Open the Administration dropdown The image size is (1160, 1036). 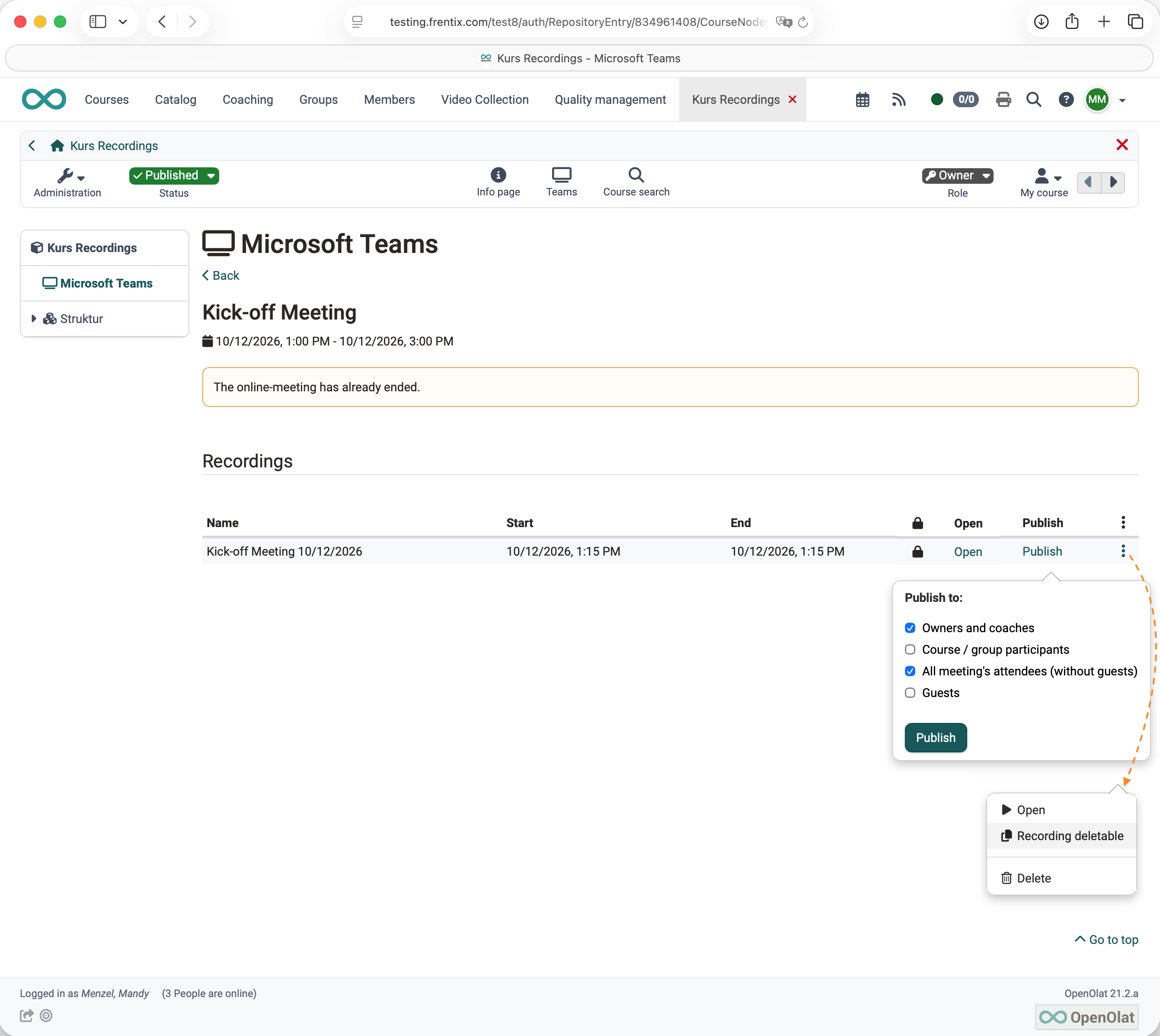tap(68, 183)
